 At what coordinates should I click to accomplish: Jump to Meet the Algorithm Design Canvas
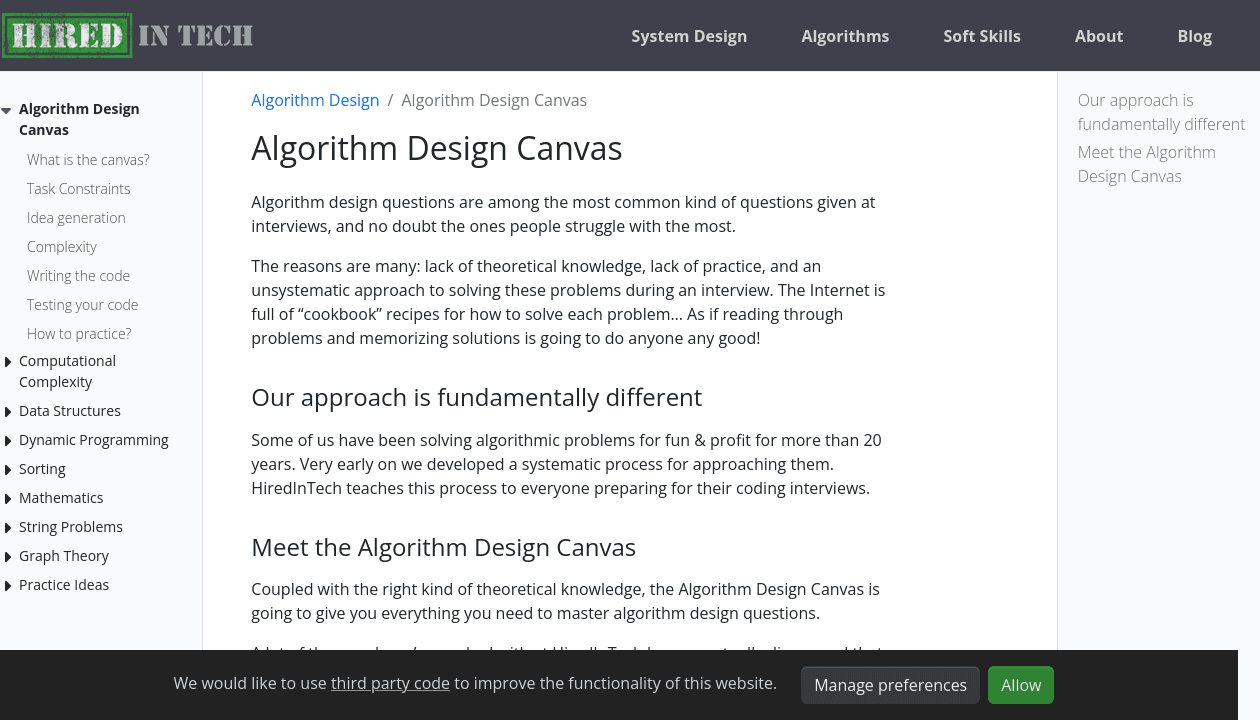1146,163
